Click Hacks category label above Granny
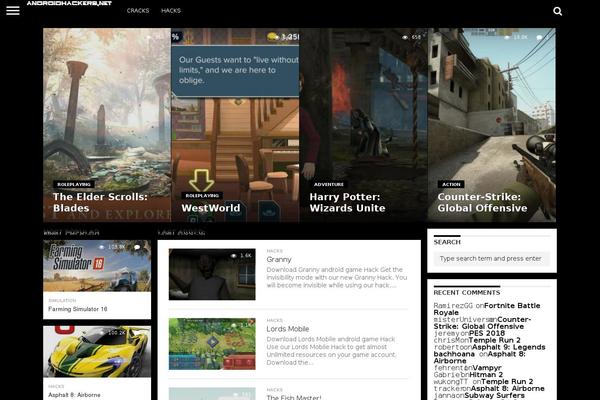This screenshot has height=400, width=600. (275, 251)
